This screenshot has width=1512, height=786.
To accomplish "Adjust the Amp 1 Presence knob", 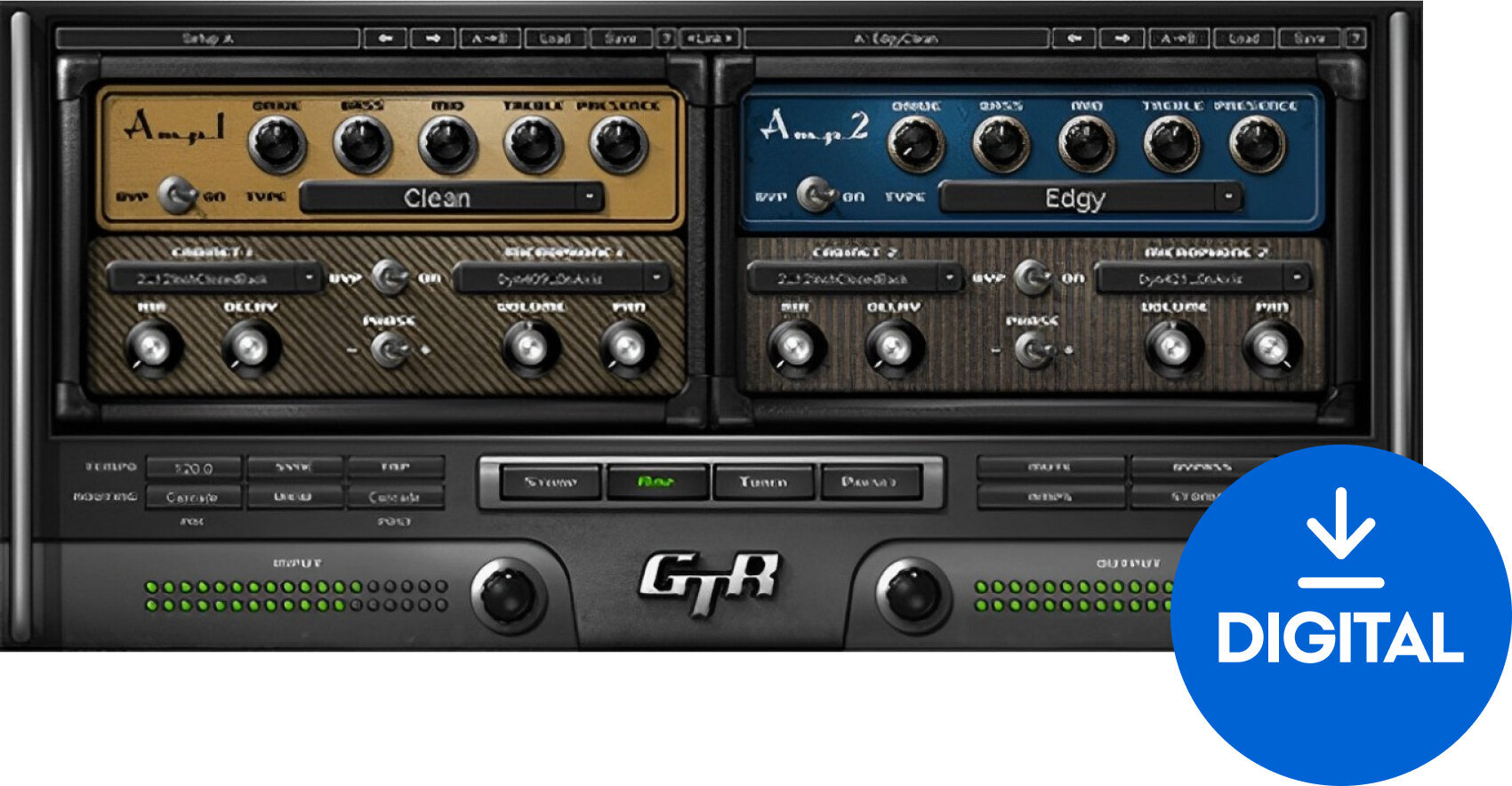I will coord(618,145).
